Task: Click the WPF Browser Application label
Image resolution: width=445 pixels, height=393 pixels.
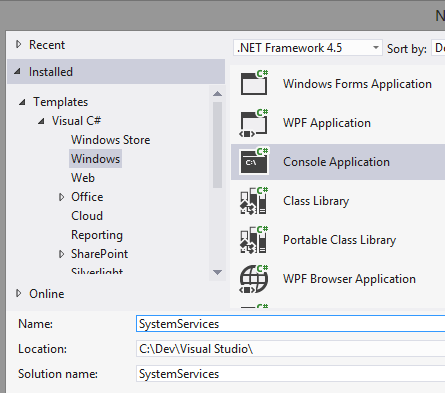Action: [349, 279]
